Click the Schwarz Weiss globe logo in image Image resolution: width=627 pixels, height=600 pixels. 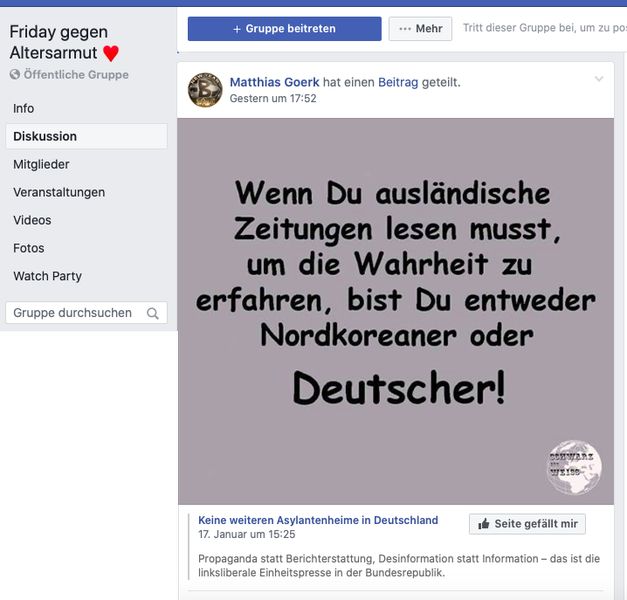[x=573, y=467]
